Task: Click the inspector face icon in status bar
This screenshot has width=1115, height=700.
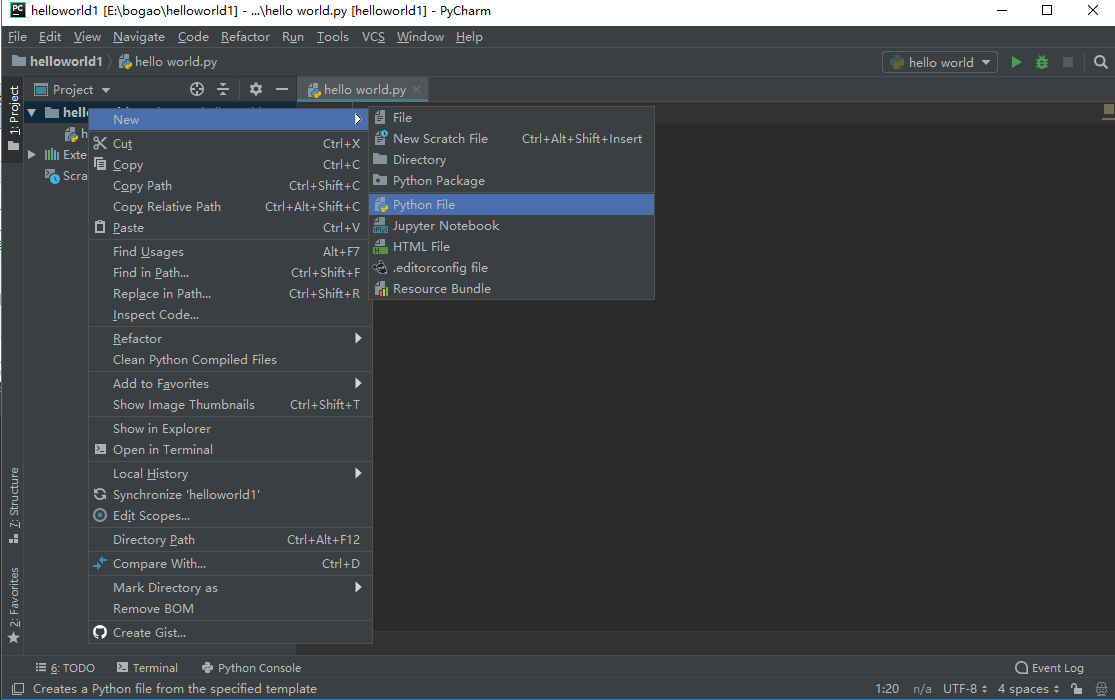Action: (x=1101, y=689)
